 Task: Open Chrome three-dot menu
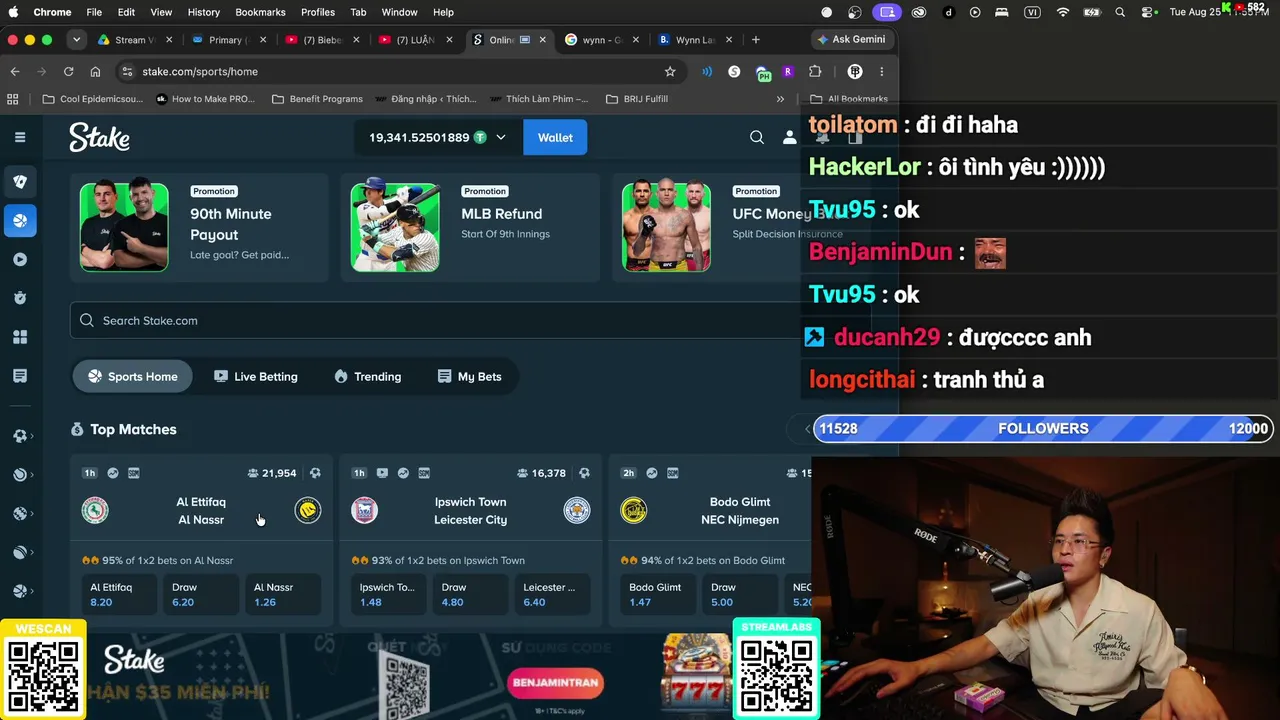point(881,71)
